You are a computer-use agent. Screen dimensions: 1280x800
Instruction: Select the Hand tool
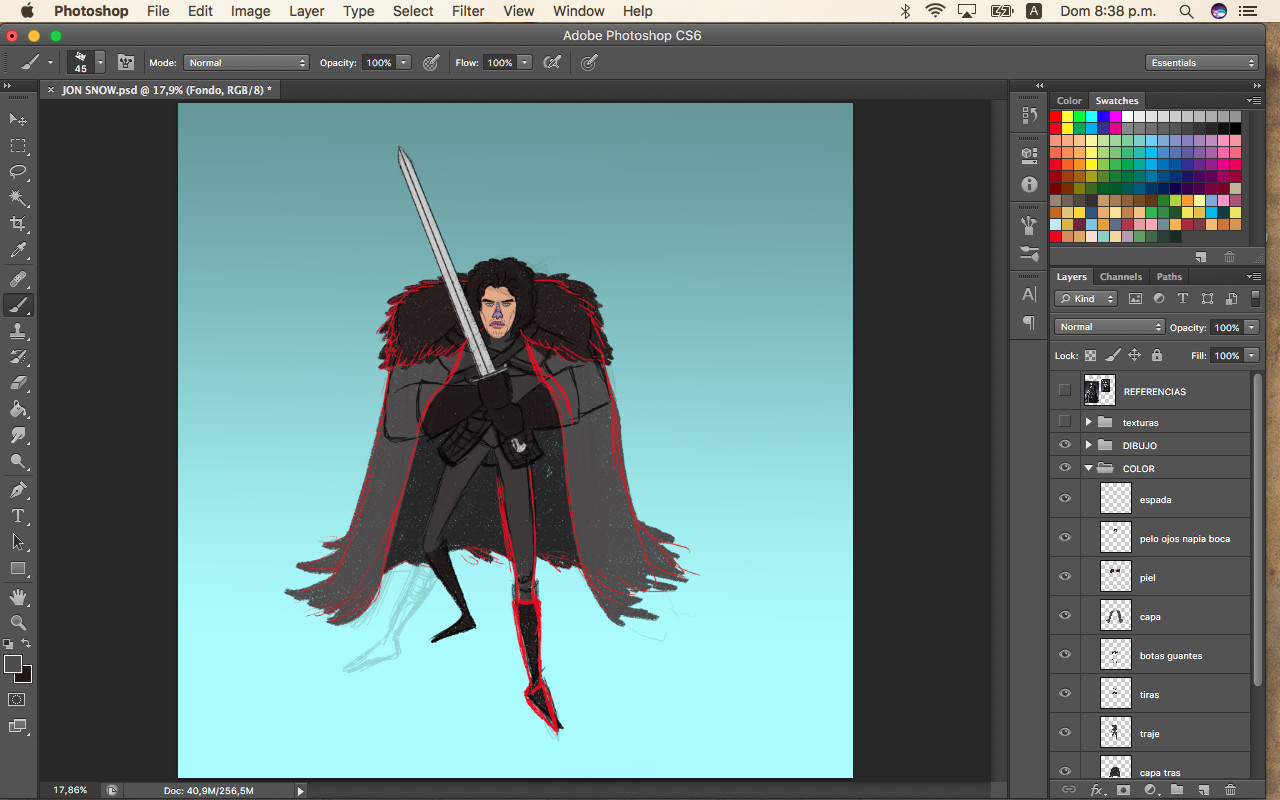(x=18, y=597)
